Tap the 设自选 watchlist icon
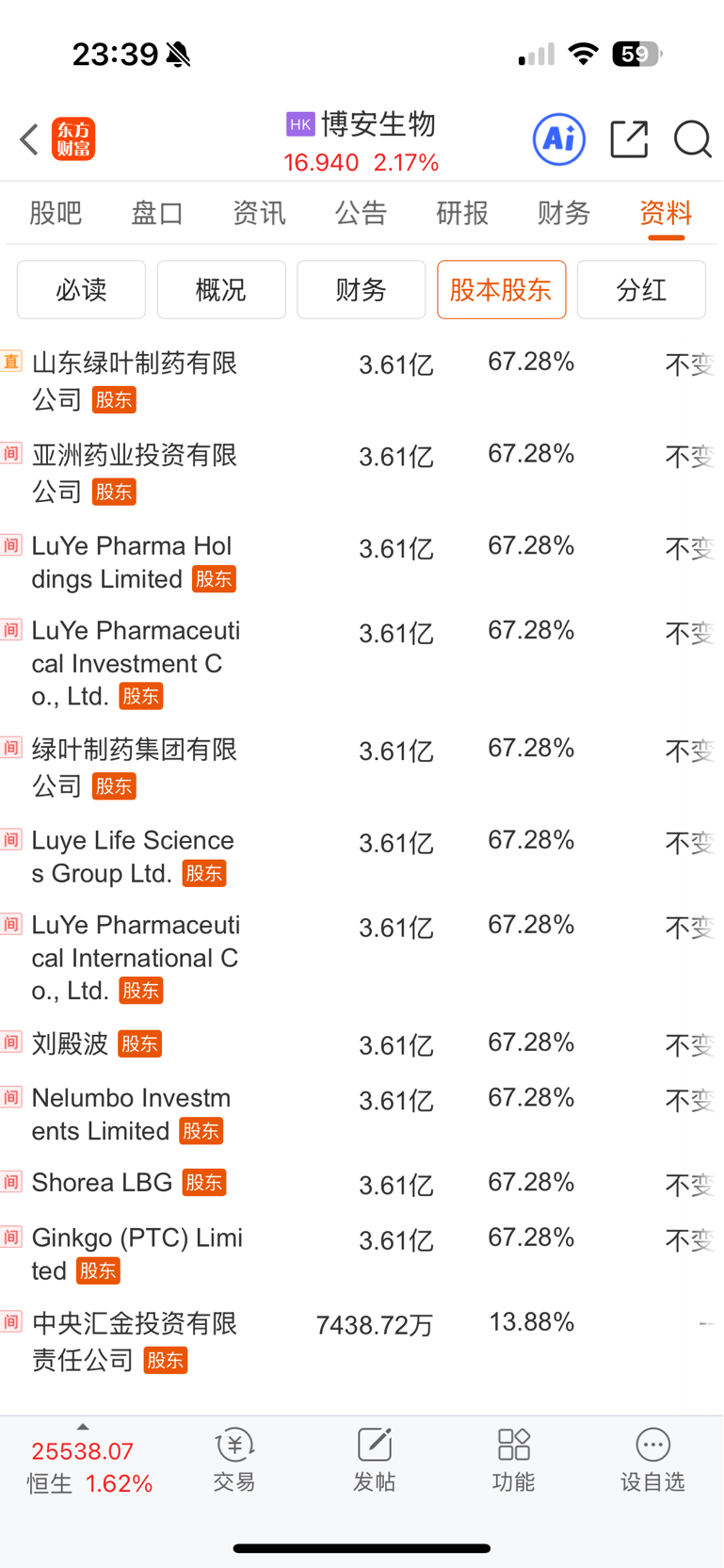724x1568 pixels. [652, 1460]
